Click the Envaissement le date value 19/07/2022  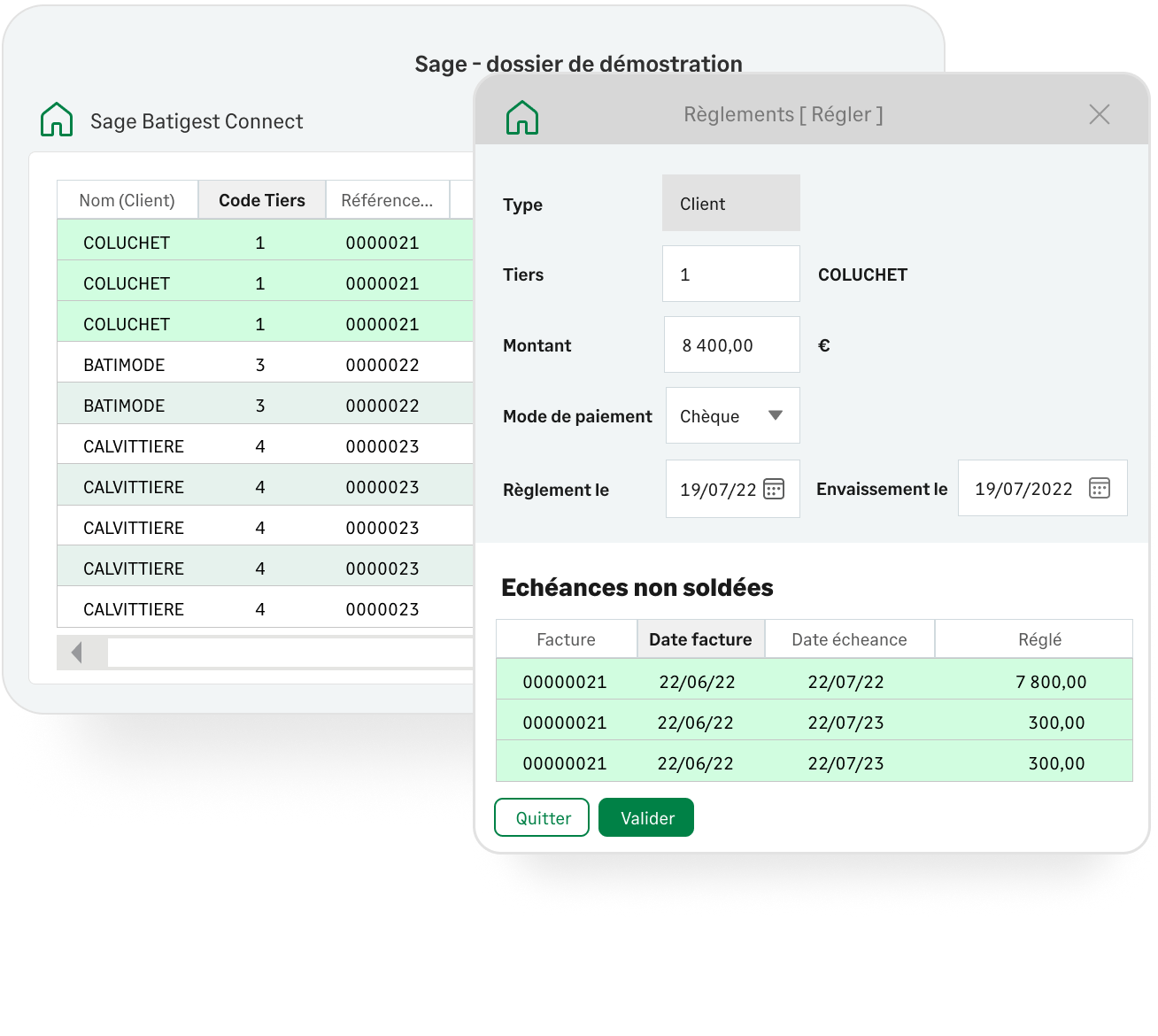[x=1023, y=489]
